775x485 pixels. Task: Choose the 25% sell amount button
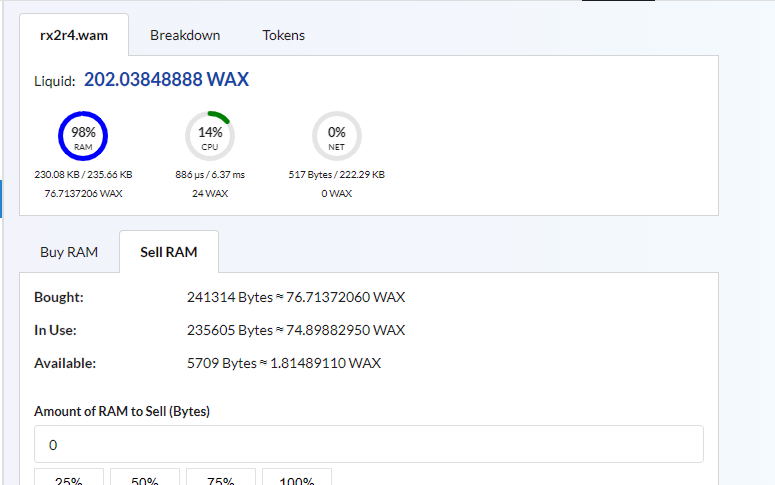click(x=69, y=479)
